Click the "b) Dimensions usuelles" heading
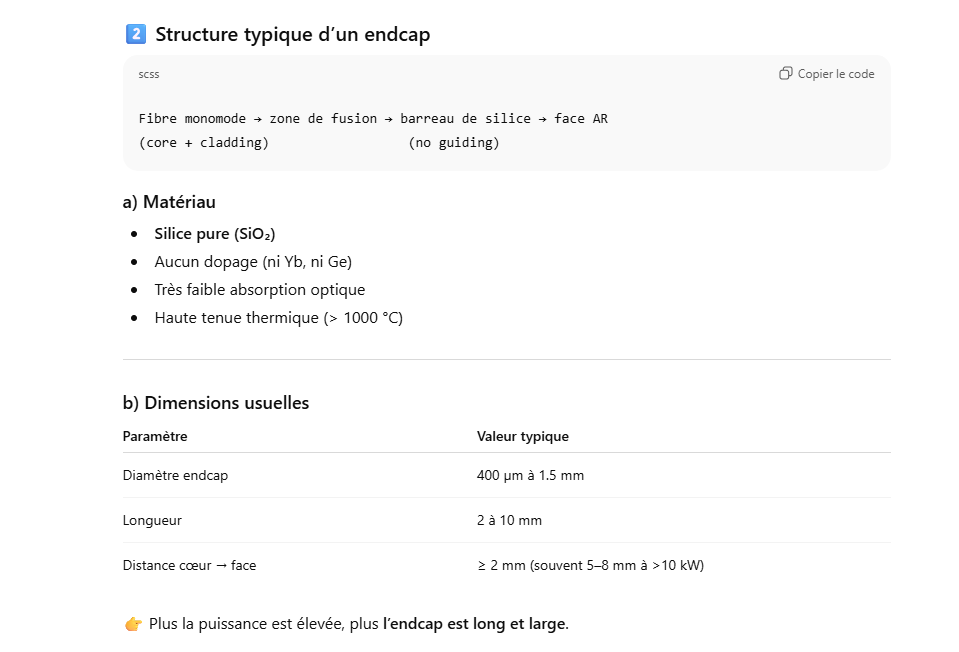Viewport: 959px width, 652px height. coord(216,403)
